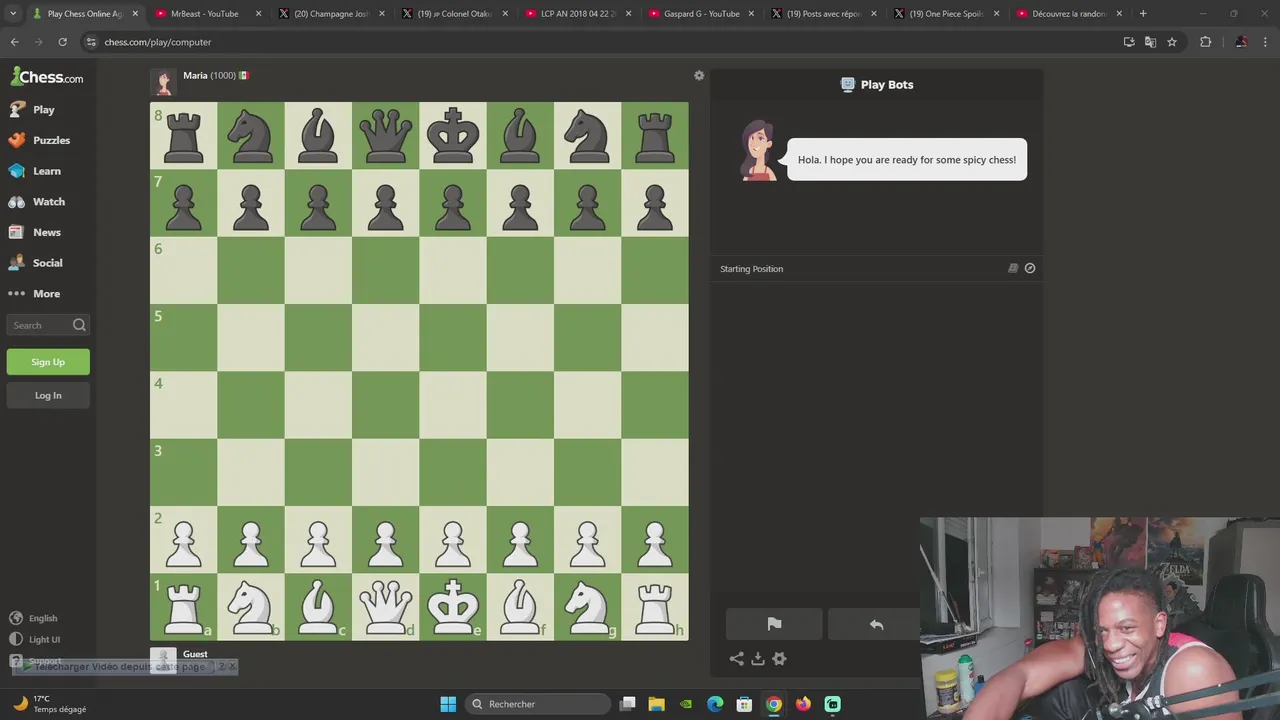Image resolution: width=1280 pixels, height=720 pixels.
Task: Open Microsoft Edge from the taskbar
Action: (715, 704)
